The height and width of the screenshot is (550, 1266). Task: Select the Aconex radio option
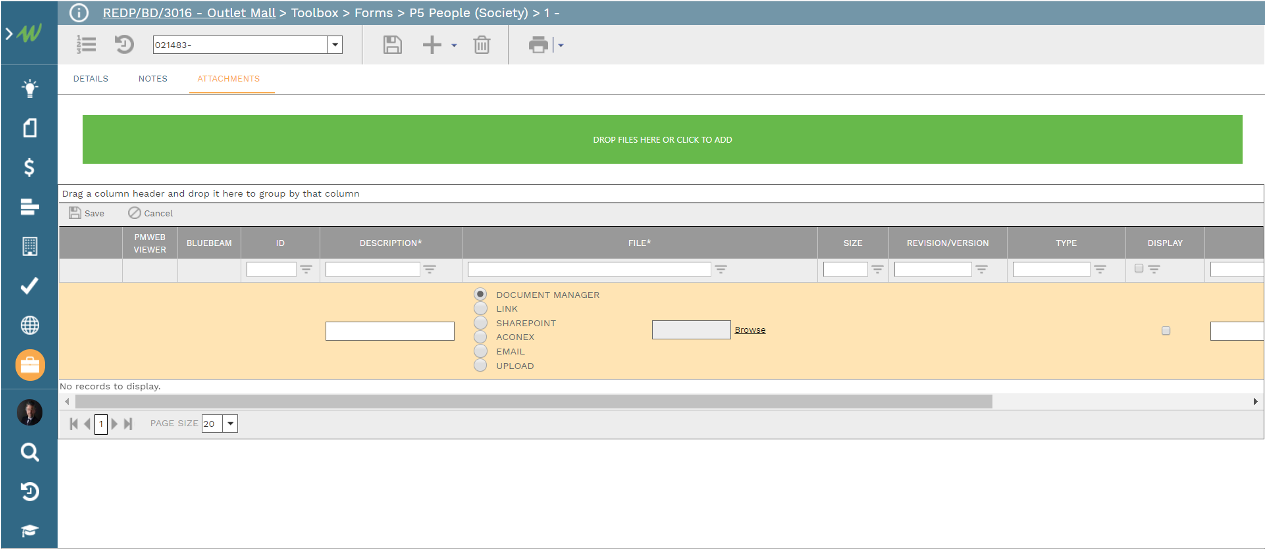pos(481,337)
